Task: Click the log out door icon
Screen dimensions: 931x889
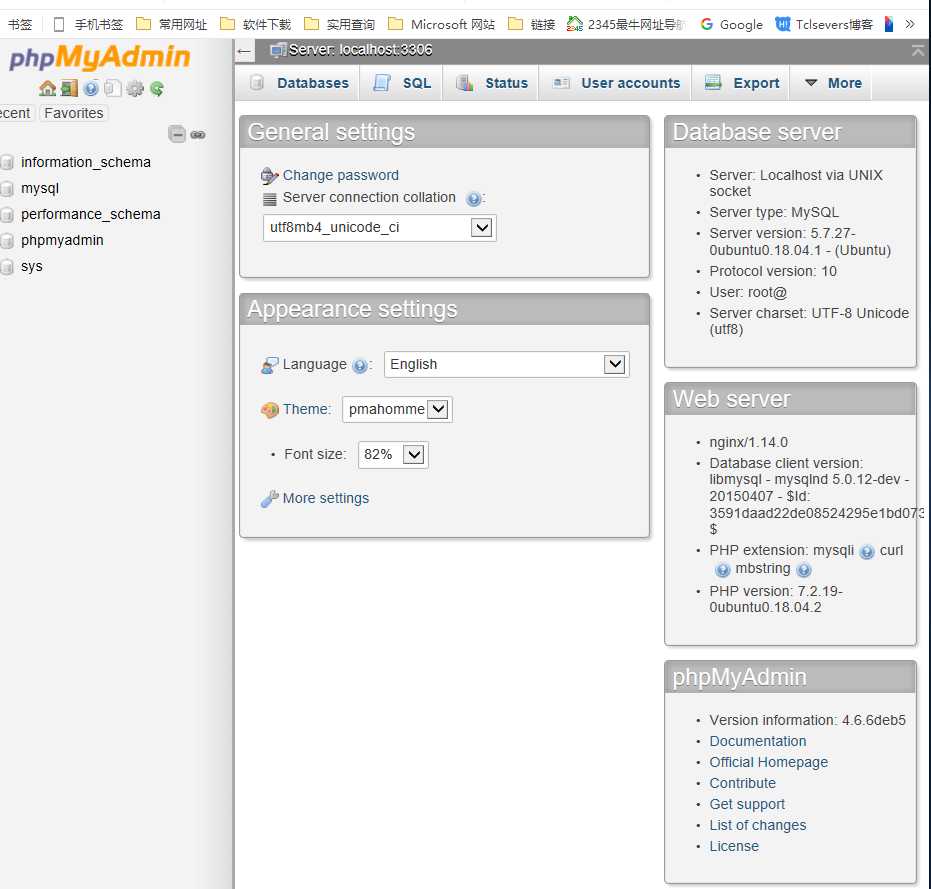Action: tap(69, 88)
